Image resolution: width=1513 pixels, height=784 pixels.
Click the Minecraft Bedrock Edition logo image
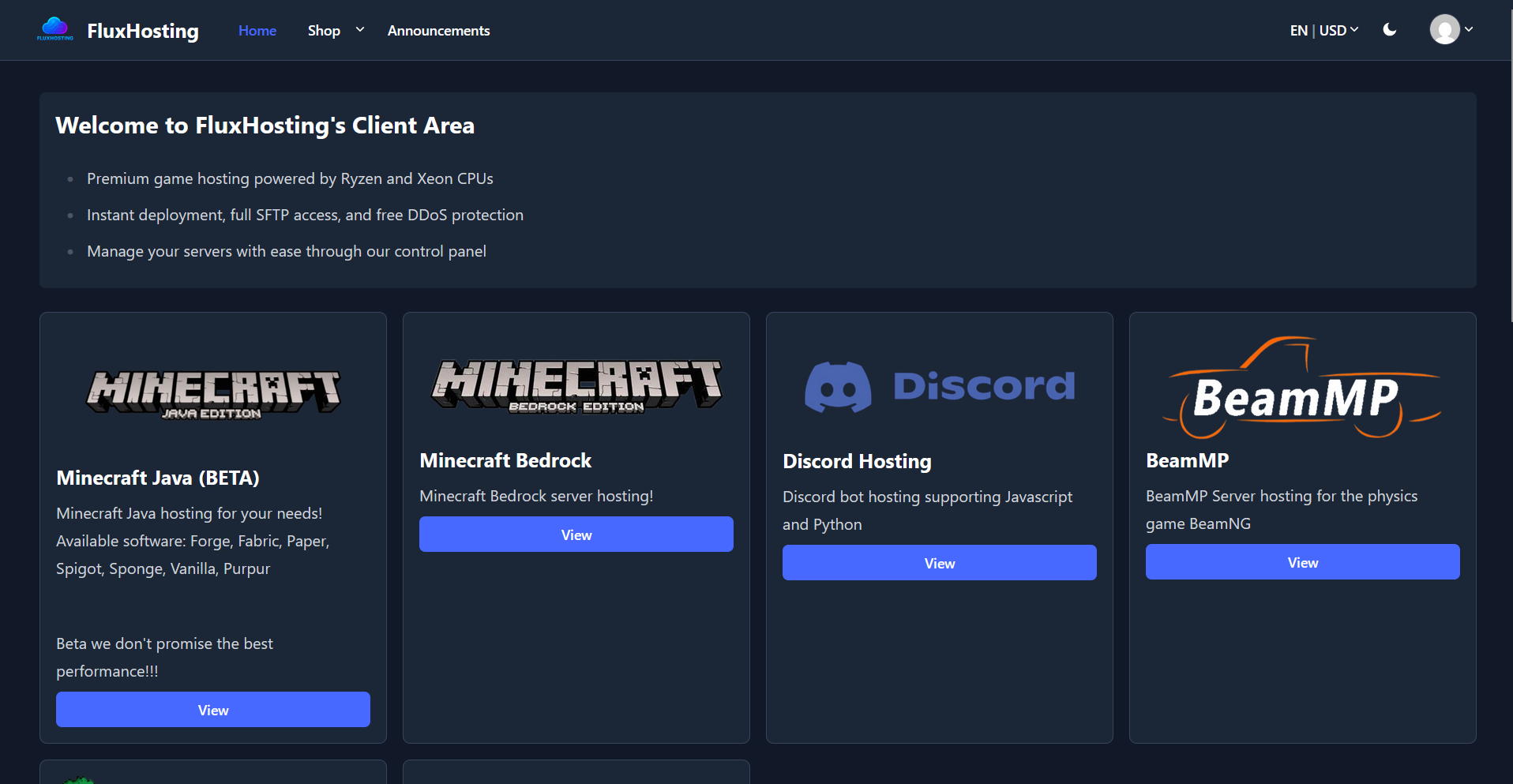click(x=576, y=385)
